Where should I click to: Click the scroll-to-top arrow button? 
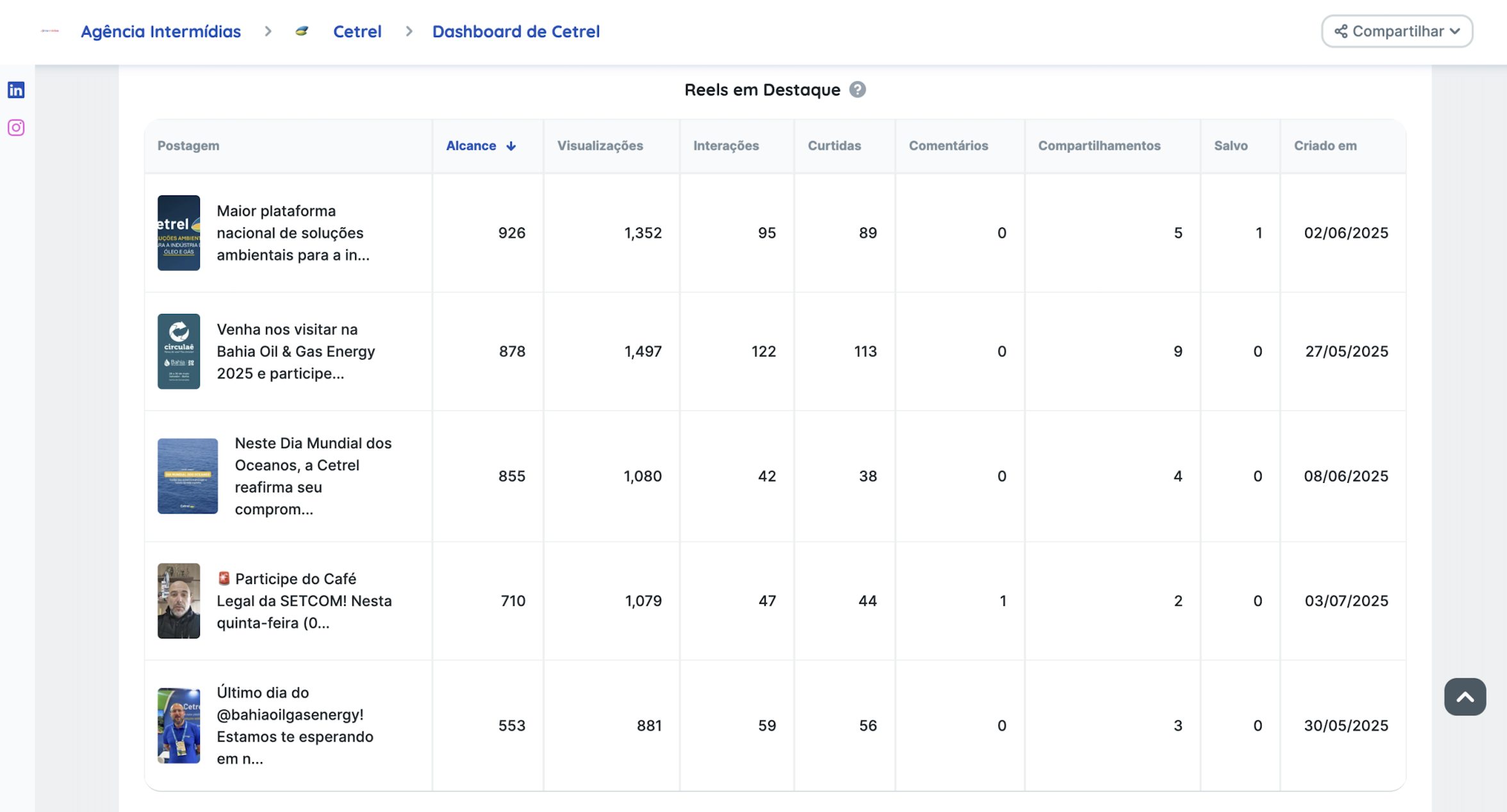coord(1465,697)
